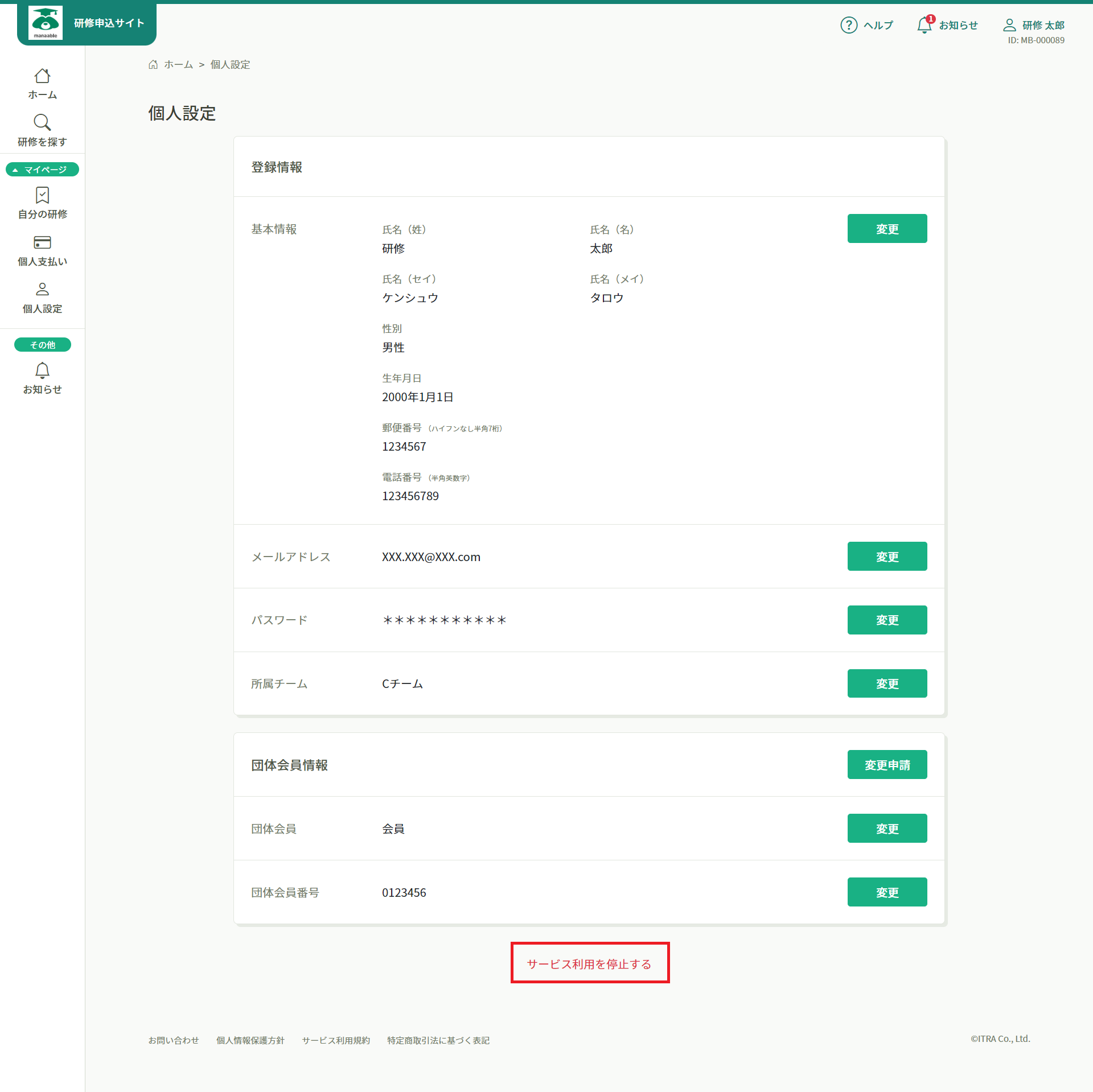Select 個人設定 person icon in sidebar
1093x1092 pixels.
point(42,290)
